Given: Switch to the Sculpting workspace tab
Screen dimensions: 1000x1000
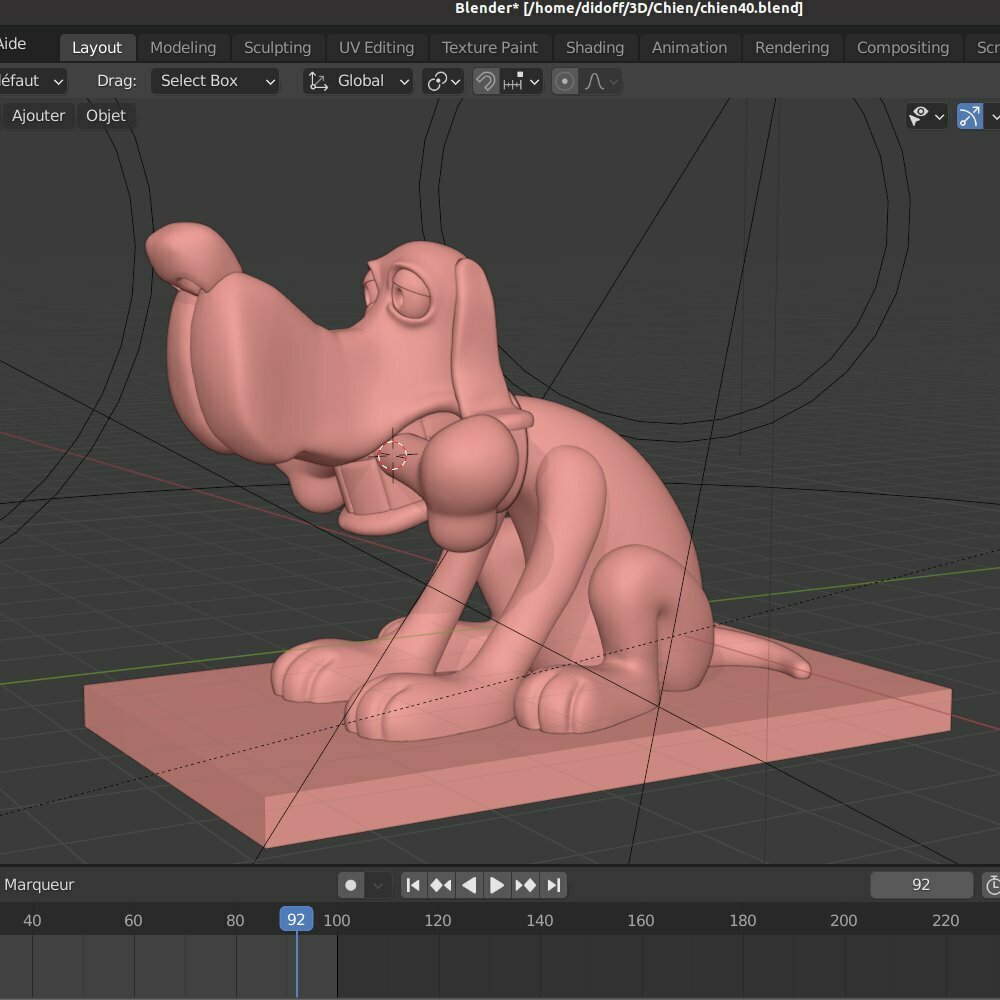Looking at the screenshot, I should pyautogui.click(x=277, y=47).
